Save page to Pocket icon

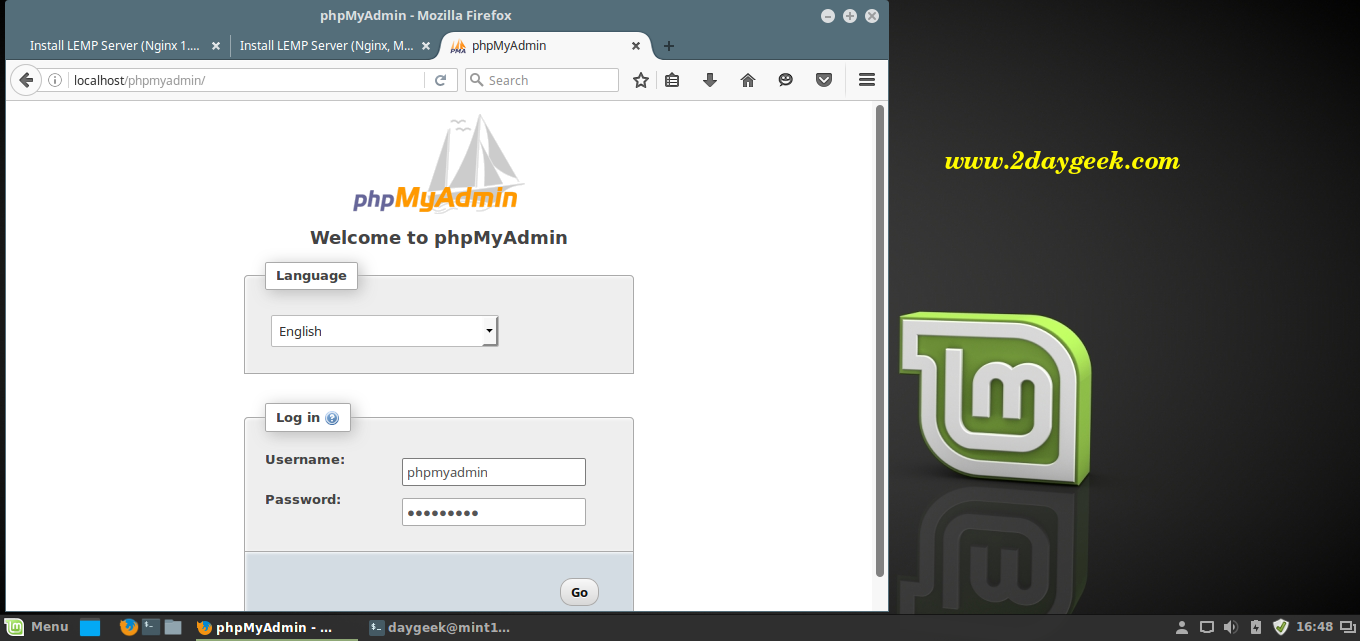824,80
